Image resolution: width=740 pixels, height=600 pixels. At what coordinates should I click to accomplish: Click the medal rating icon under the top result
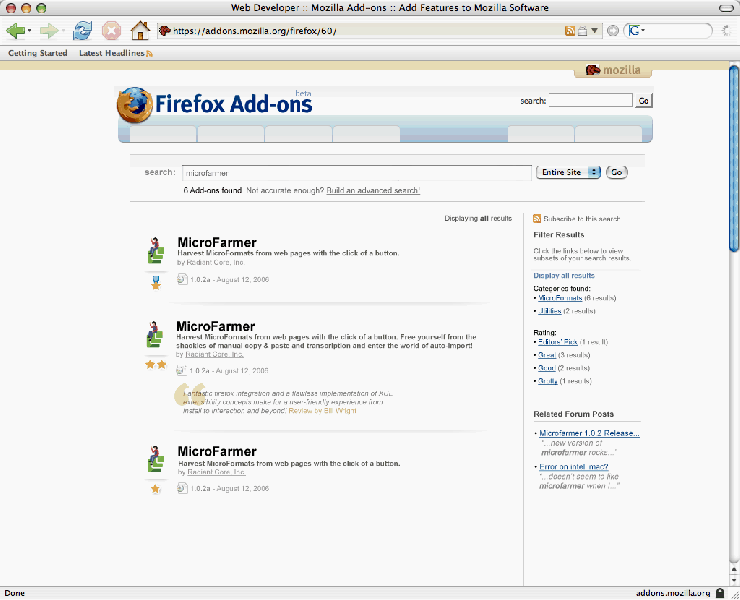click(156, 283)
